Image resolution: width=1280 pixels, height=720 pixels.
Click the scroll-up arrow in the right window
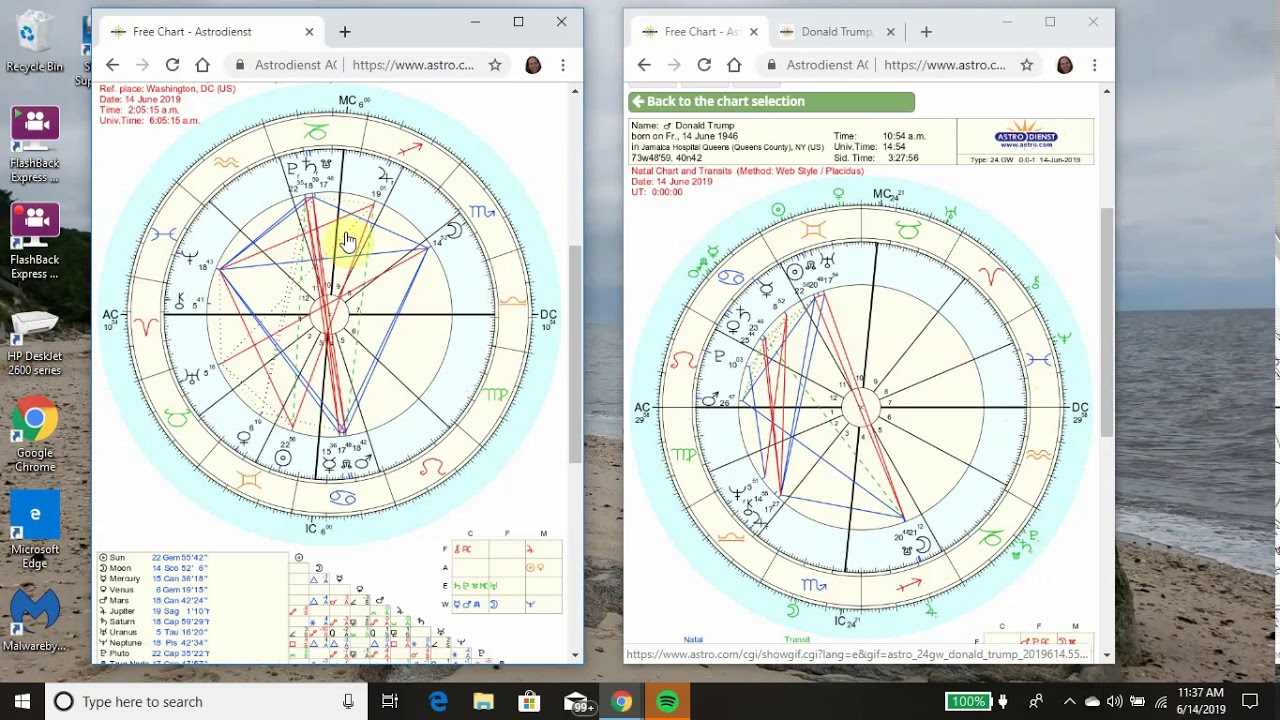click(1107, 91)
